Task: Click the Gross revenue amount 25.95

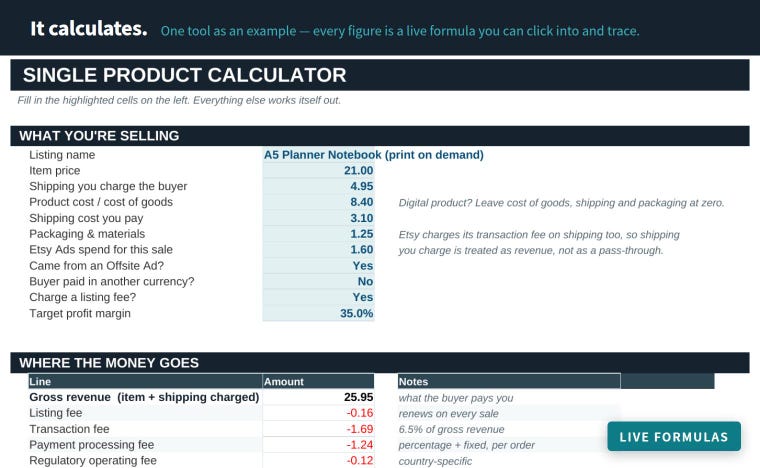Action: pos(318,397)
